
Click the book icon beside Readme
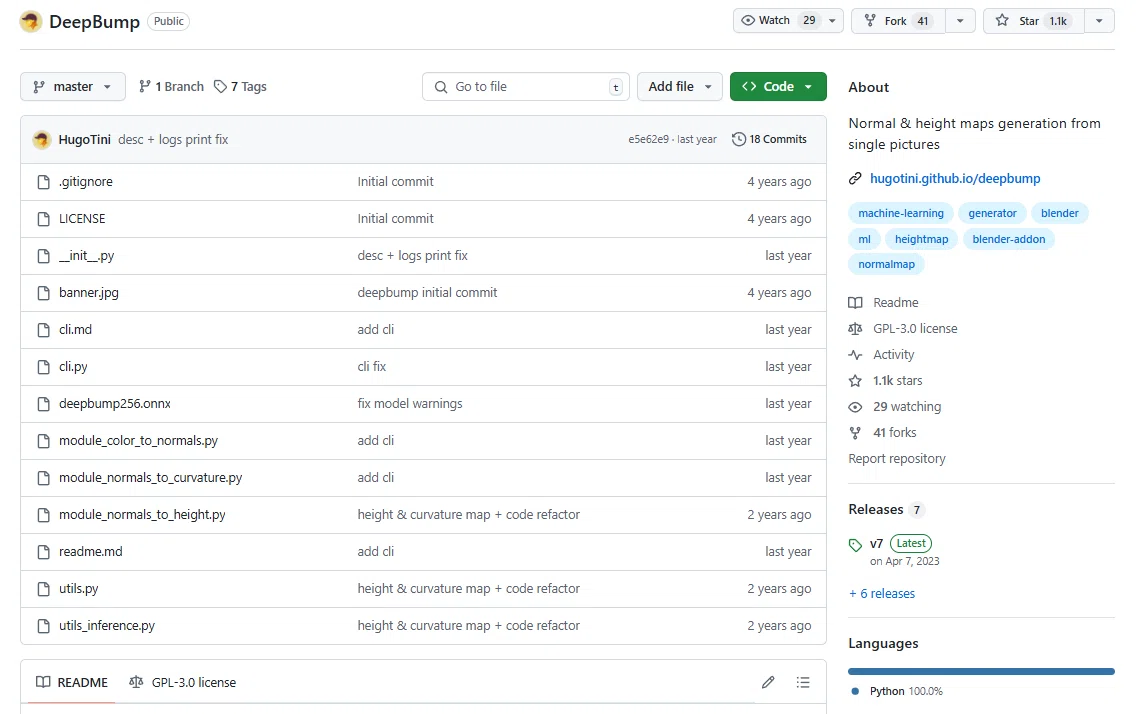pyautogui.click(x=855, y=303)
